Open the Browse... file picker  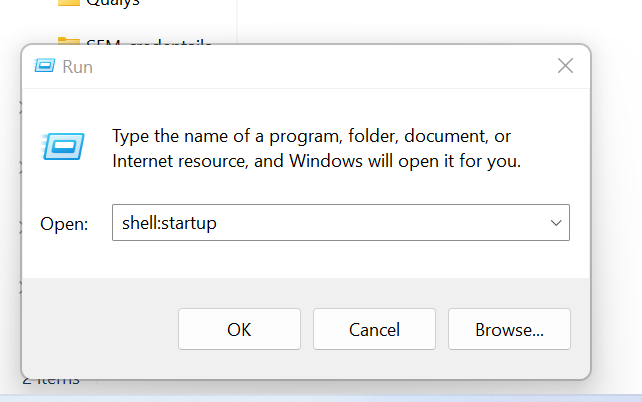(509, 329)
